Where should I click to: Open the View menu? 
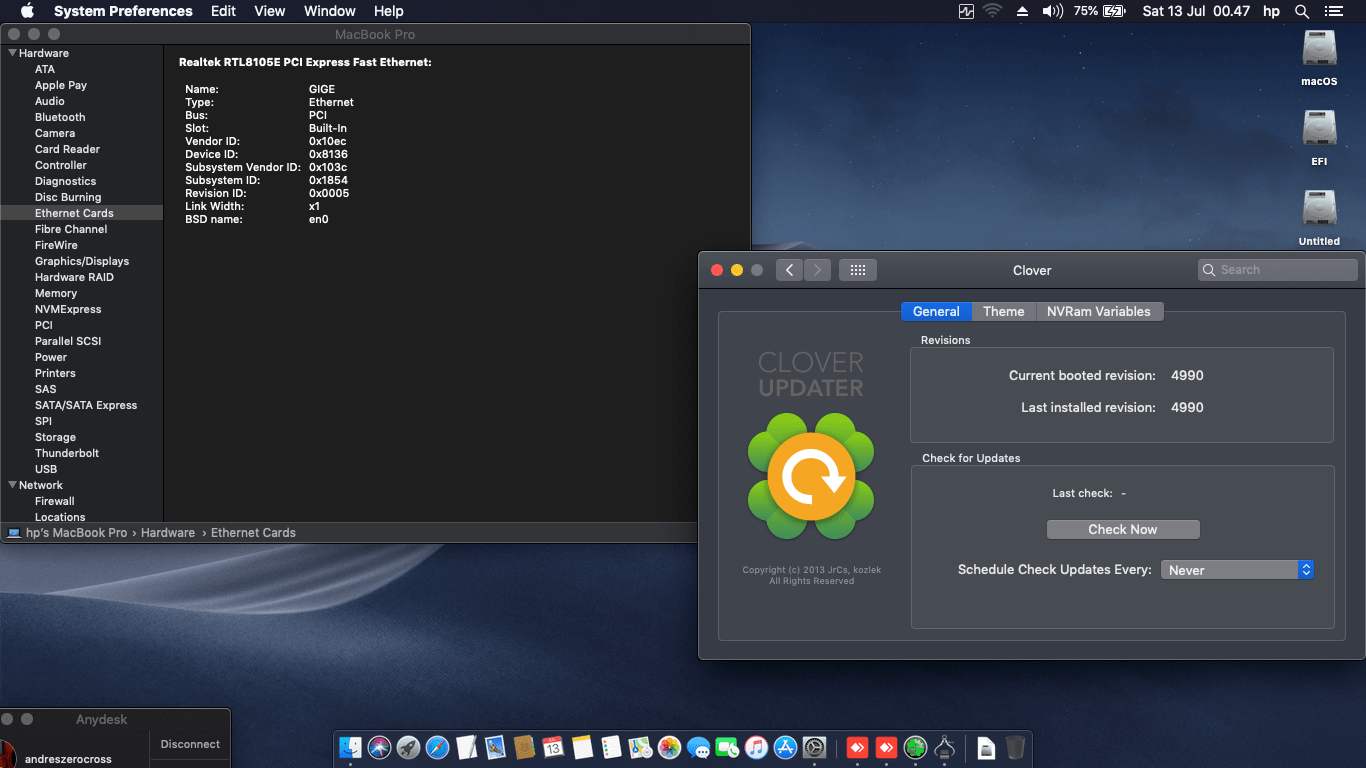[270, 11]
